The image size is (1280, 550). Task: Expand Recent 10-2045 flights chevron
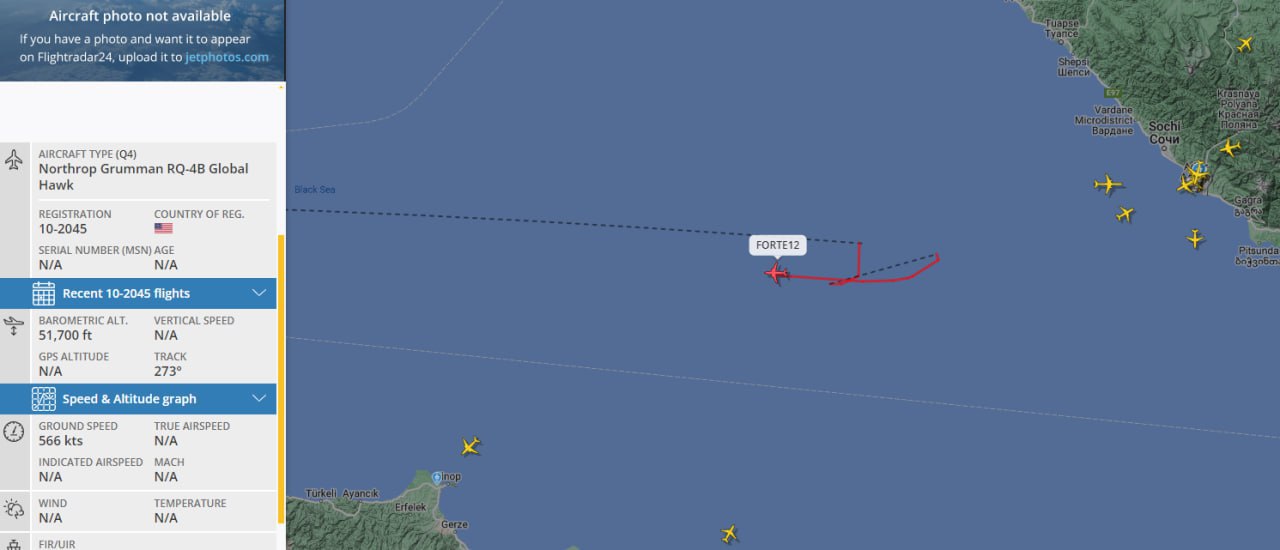[259, 293]
